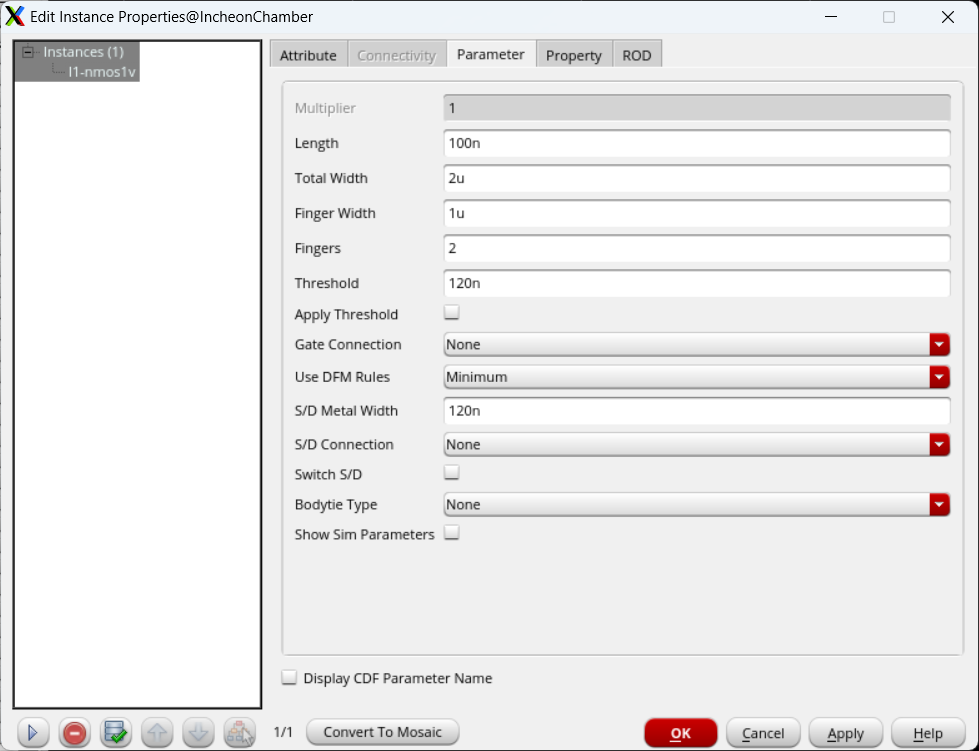
Task: Click the Fingers input field
Action: (x=697, y=248)
